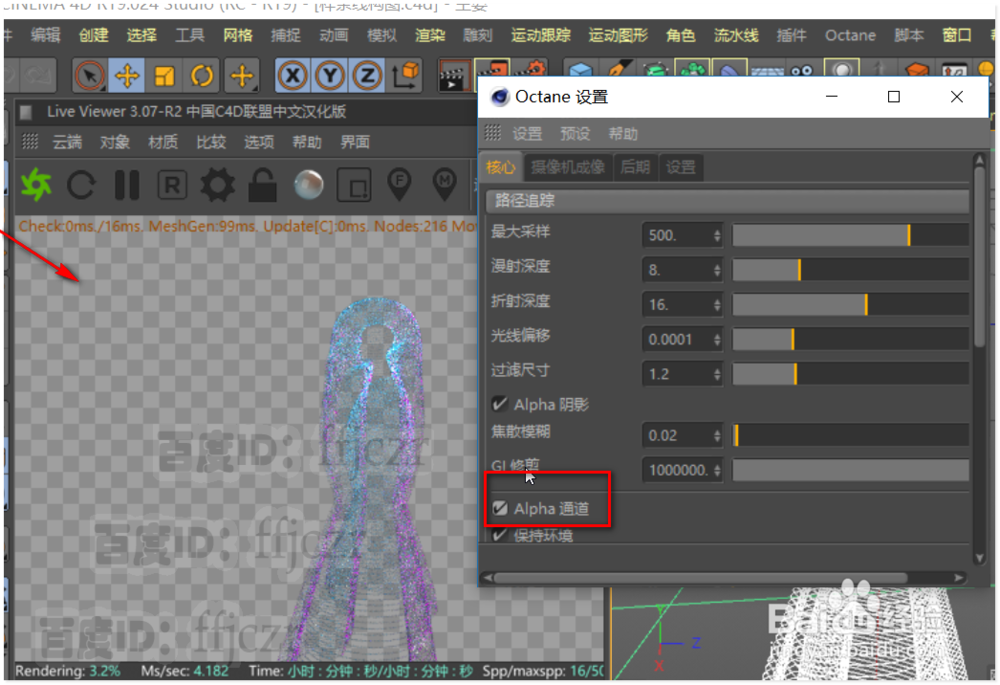Viewport: 1000px width, 685px height.
Task: Toggle the Live Viewer lock icon
Action: pos(262,185)
